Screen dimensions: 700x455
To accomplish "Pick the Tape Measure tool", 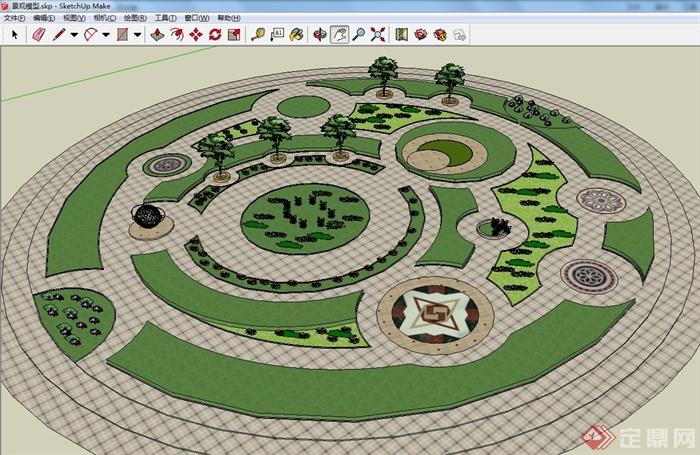I will click(x=258, y=34).
